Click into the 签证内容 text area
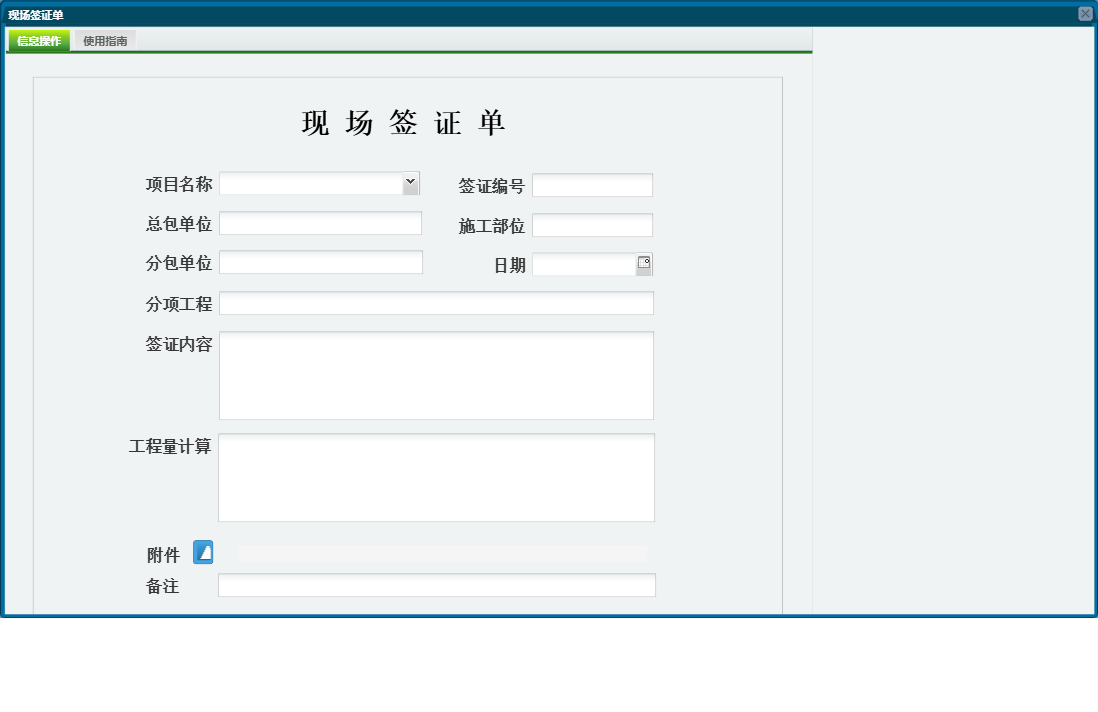Image resolution: width=1098 pixels, height=712 pixels. [436, 375]
